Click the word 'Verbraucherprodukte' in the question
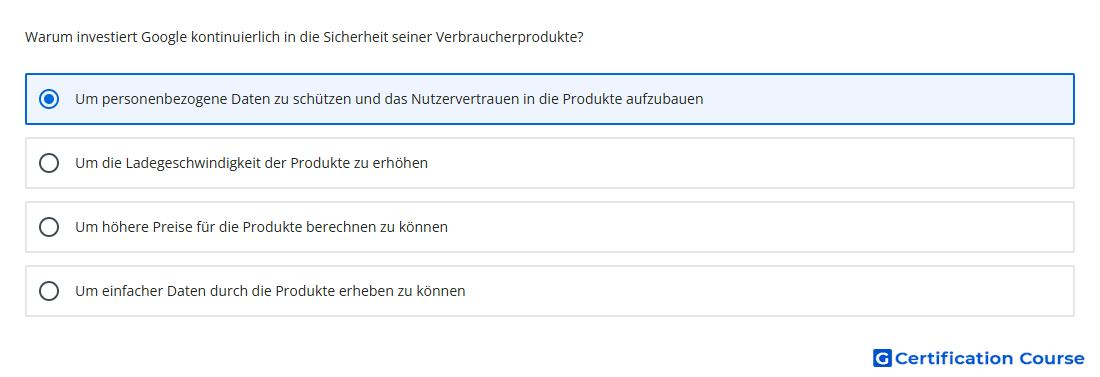 pyautogui.click(x=509, y=37)
